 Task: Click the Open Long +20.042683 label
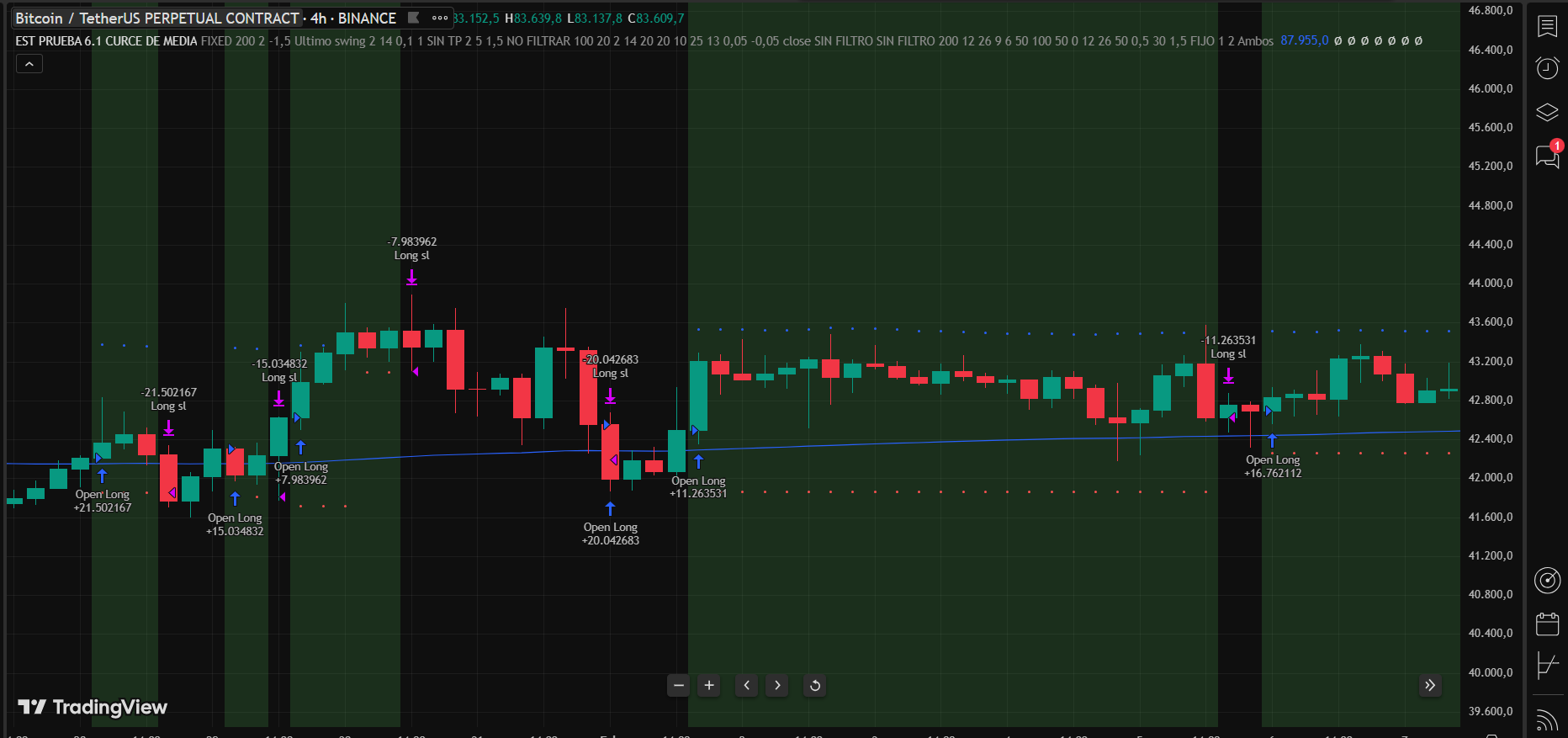coord(611,534)
